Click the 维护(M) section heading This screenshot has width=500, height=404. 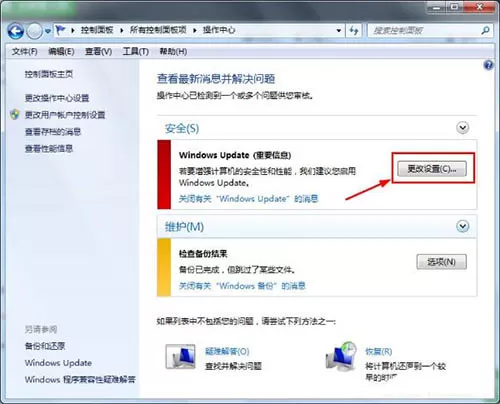coord(184,227)
